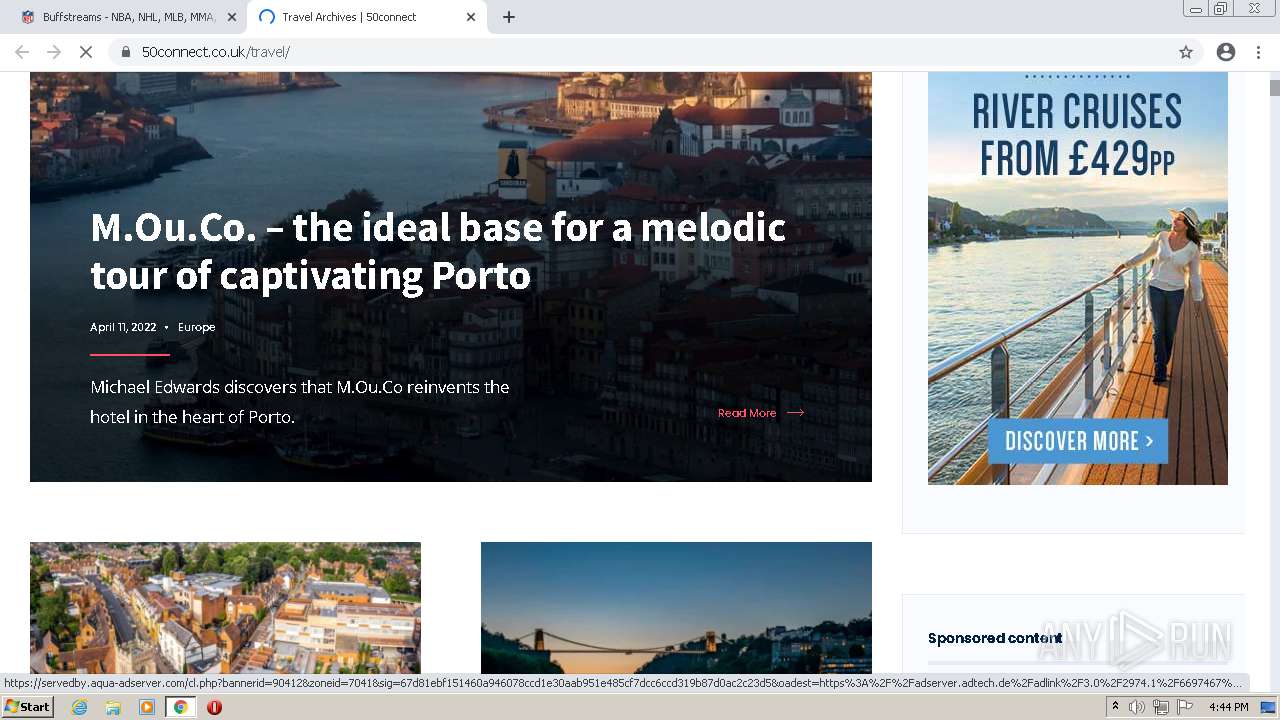
Task: Open the M.Ou.Co. Porto article headline
Action: tap(438, 251)
